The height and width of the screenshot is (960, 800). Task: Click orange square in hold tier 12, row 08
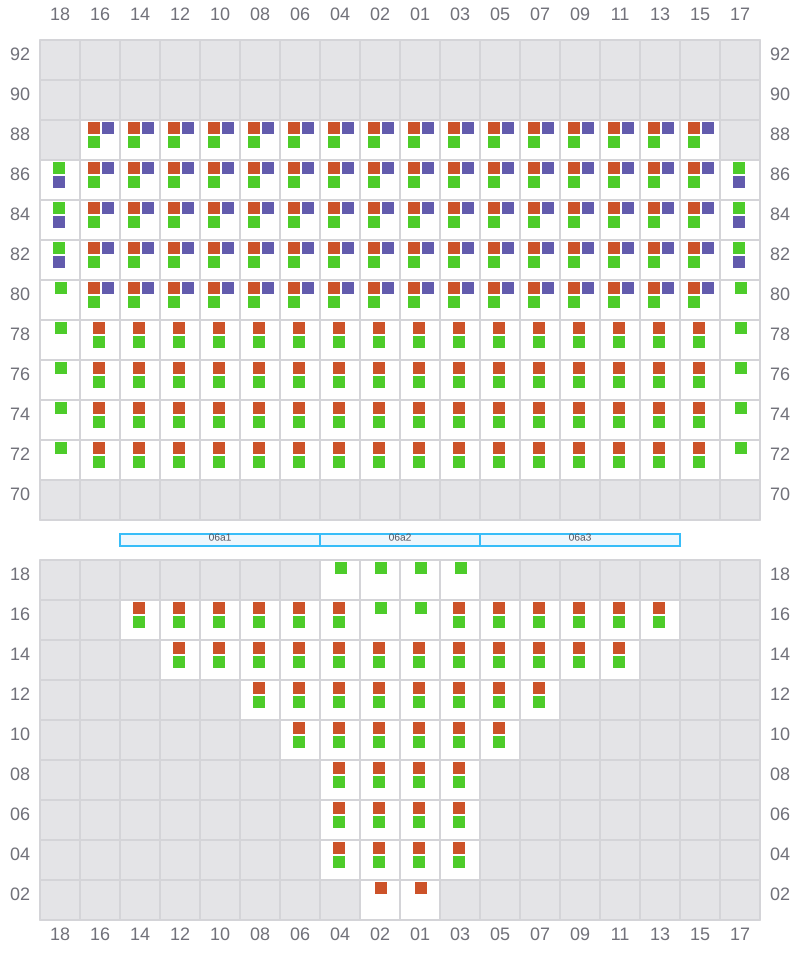click(x=259, y=688)
